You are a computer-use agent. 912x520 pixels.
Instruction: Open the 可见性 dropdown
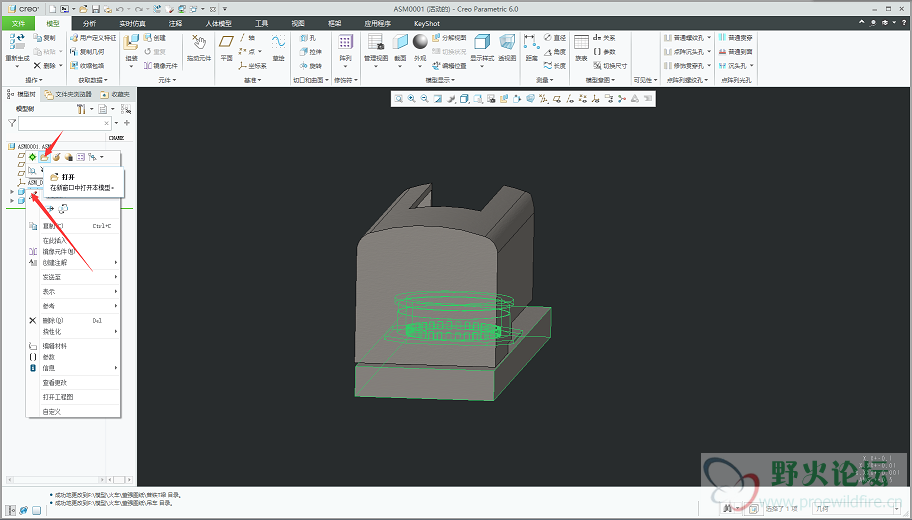(x=645, y=80)
